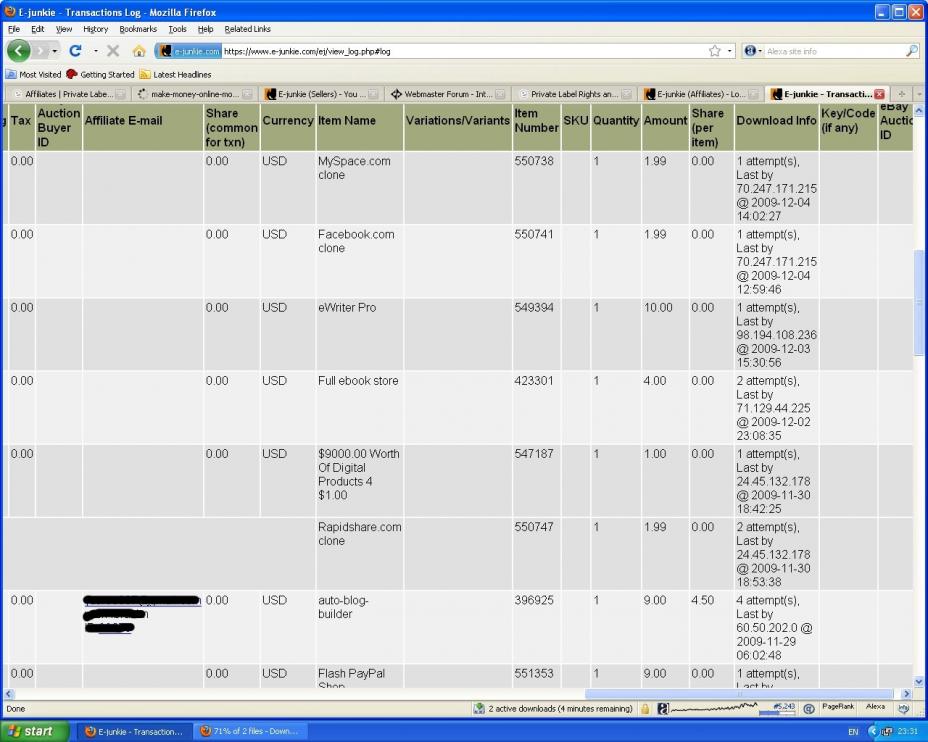Click the info icon in status bar

click(903, 708)
